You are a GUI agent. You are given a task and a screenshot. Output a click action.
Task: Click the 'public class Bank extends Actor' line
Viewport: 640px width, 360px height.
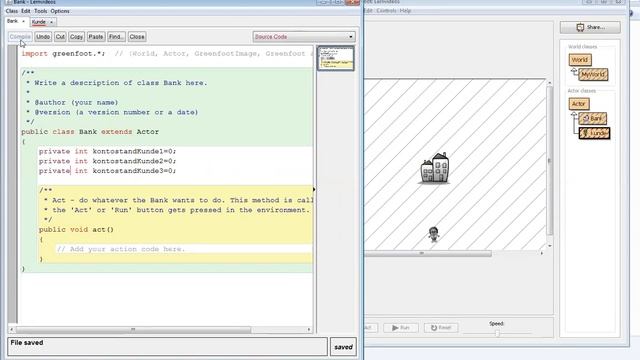point(90,132)
